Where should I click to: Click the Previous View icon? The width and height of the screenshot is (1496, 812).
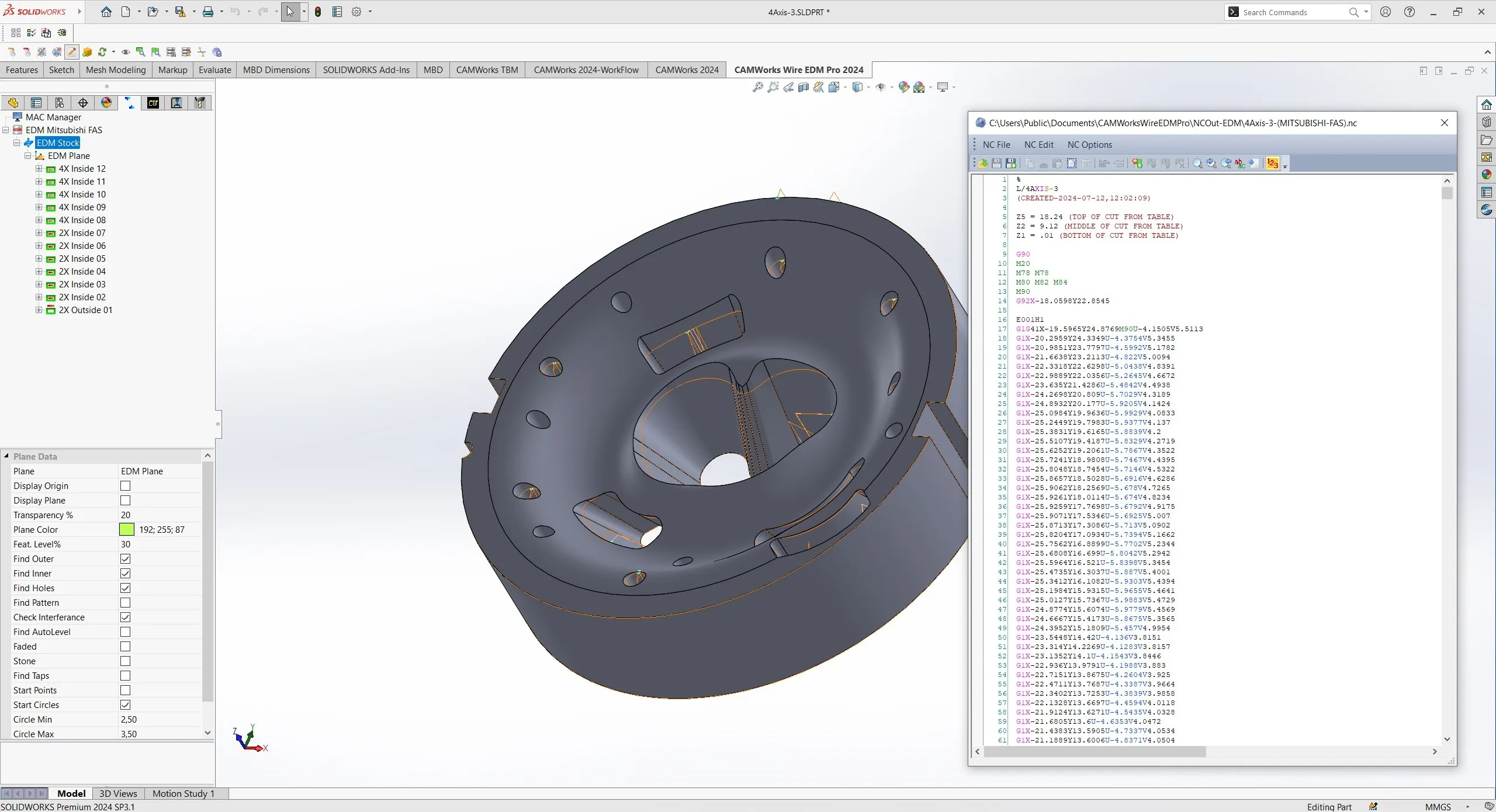pyautogui.click(x=788, y=87)
